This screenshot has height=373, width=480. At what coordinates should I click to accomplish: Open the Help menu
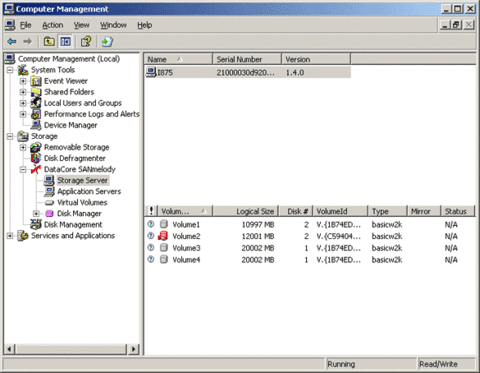tap(145, 25)
